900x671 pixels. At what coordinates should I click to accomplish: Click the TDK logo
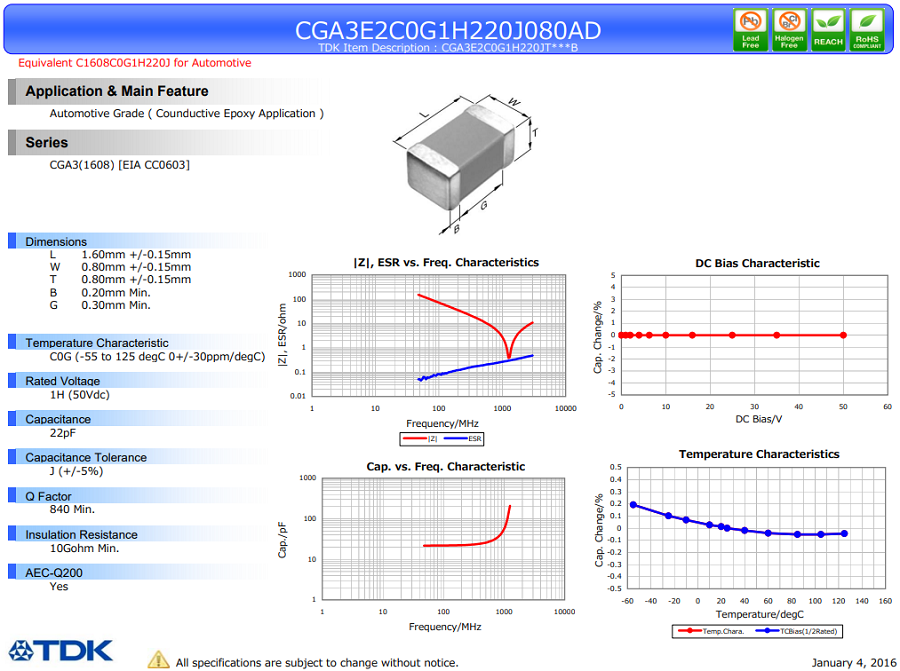[x=61, y=651]
